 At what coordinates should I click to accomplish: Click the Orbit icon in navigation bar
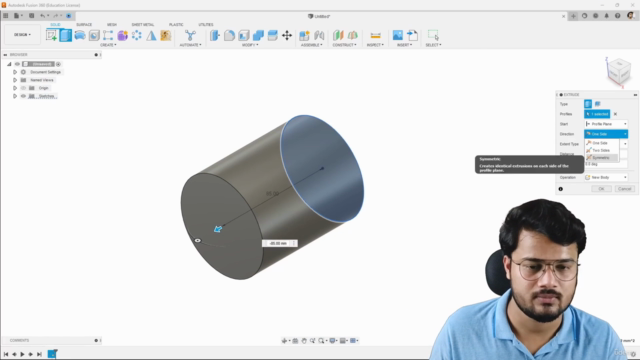pos(284,341)
